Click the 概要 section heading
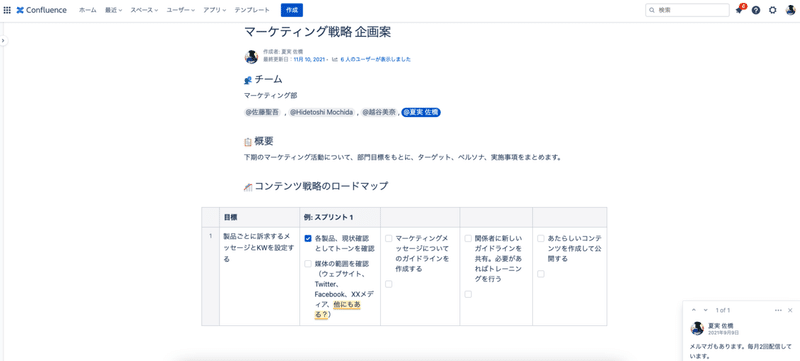Viewport: 800px width, 361px height. pyautogui.click(x=263, y=142)
